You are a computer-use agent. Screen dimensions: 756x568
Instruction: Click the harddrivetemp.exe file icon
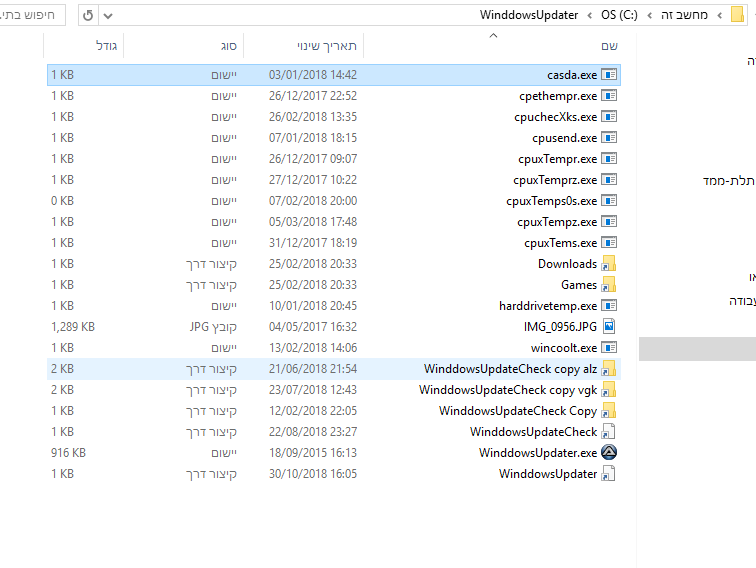pyautogui.click(x=609, y=306)
